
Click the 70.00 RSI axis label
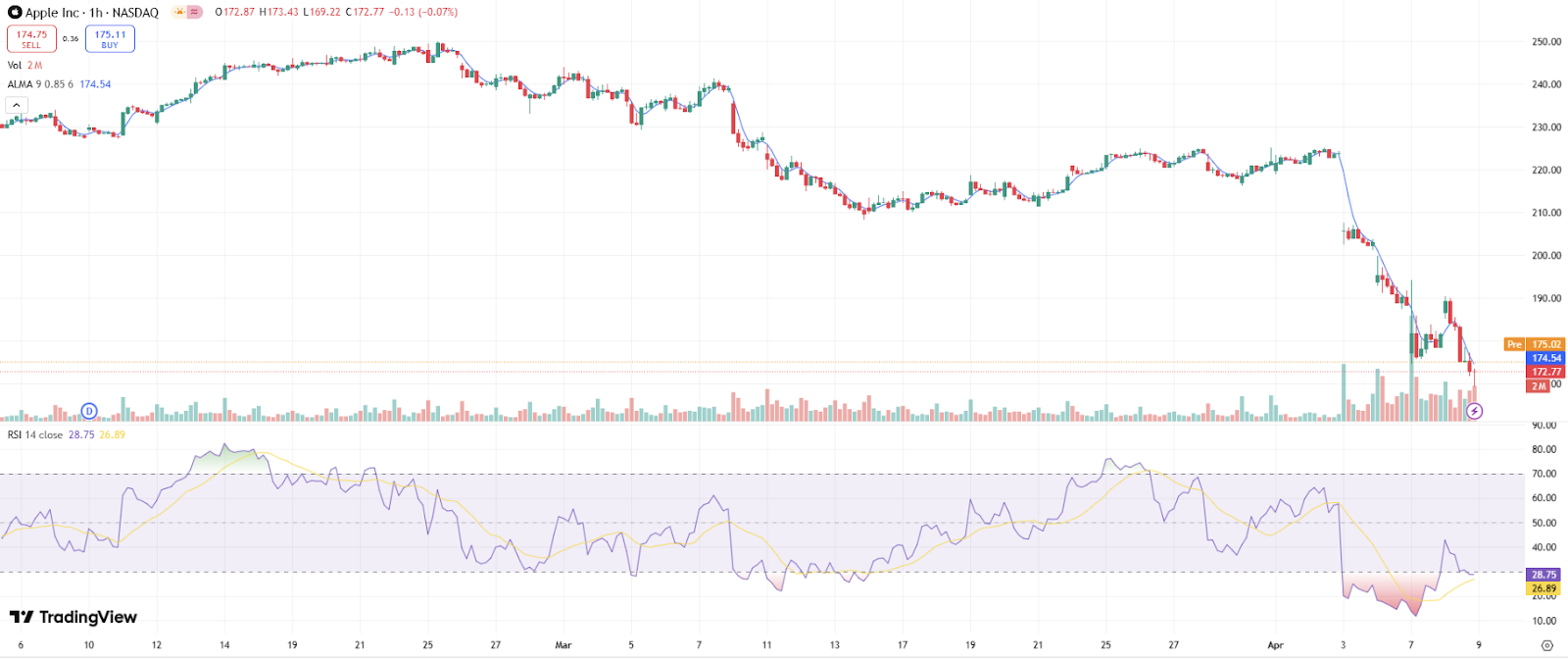[1543, 474]
